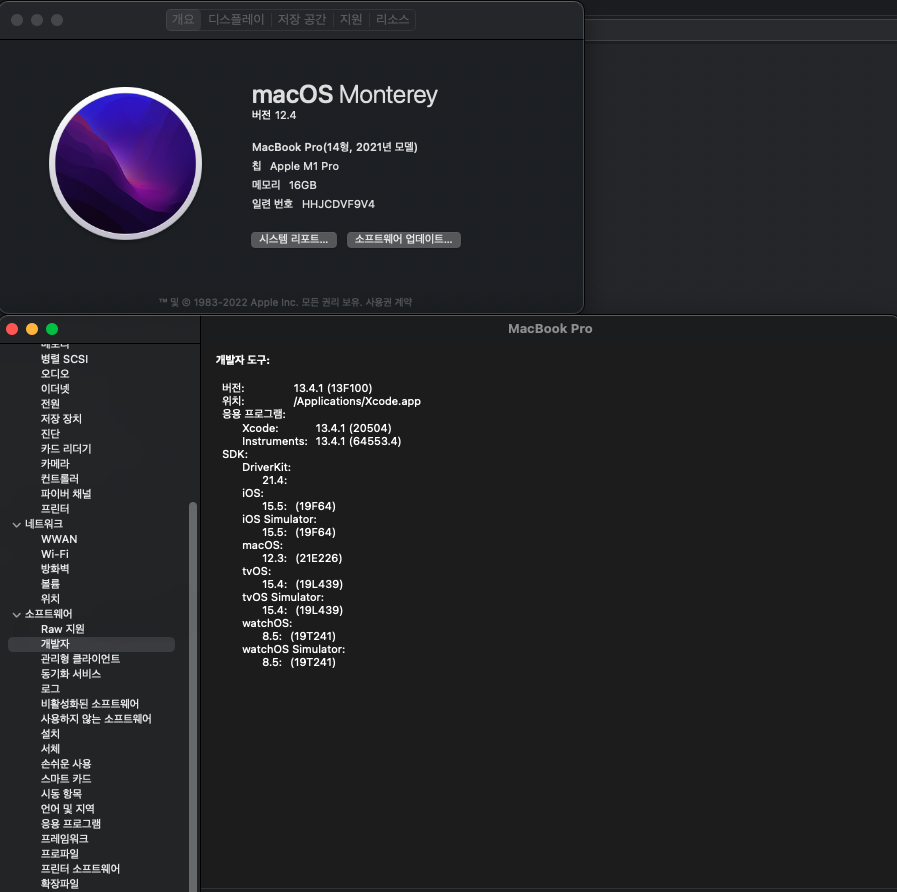Click the 시스템 리포트... button

click(293, 239)
